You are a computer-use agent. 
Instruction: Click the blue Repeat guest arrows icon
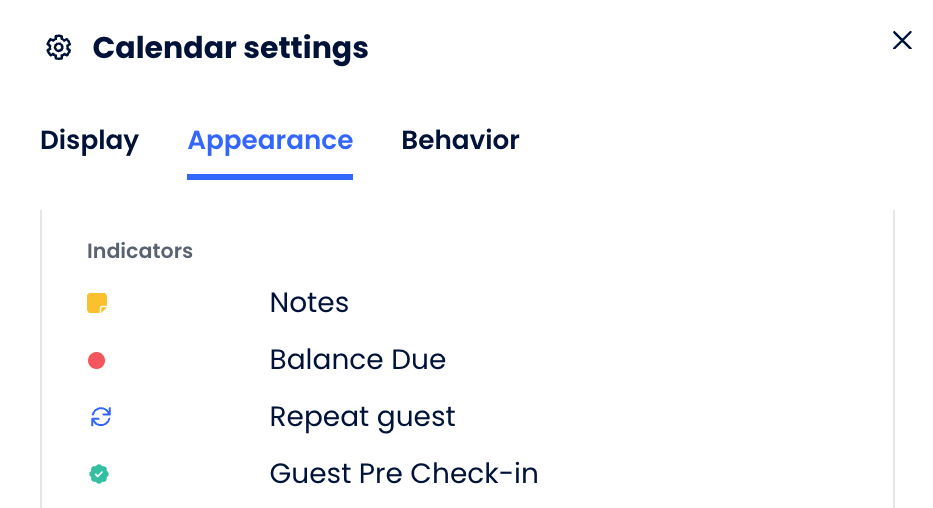click(x=101, y=417)
